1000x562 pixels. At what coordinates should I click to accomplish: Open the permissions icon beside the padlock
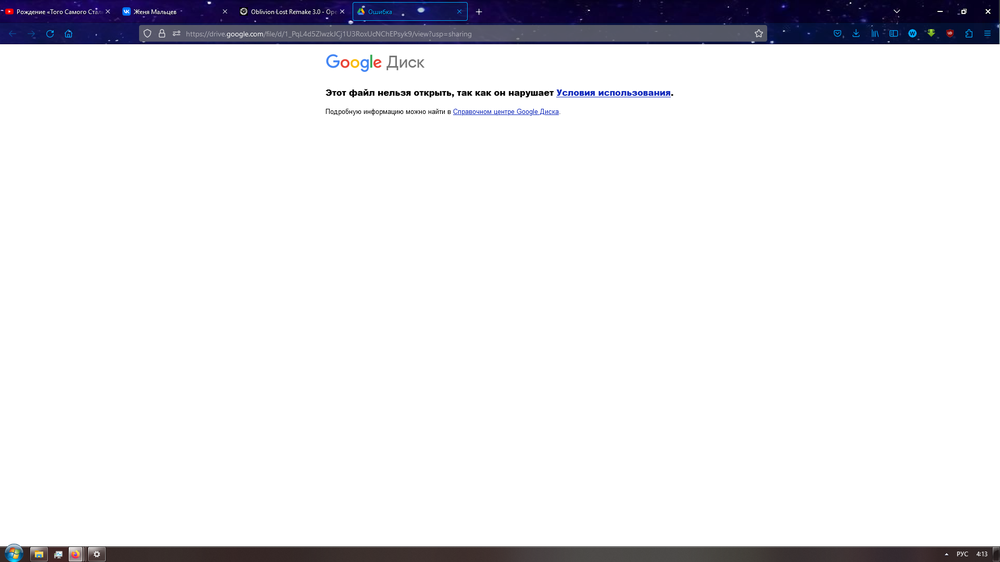click(x=177, y=34)
